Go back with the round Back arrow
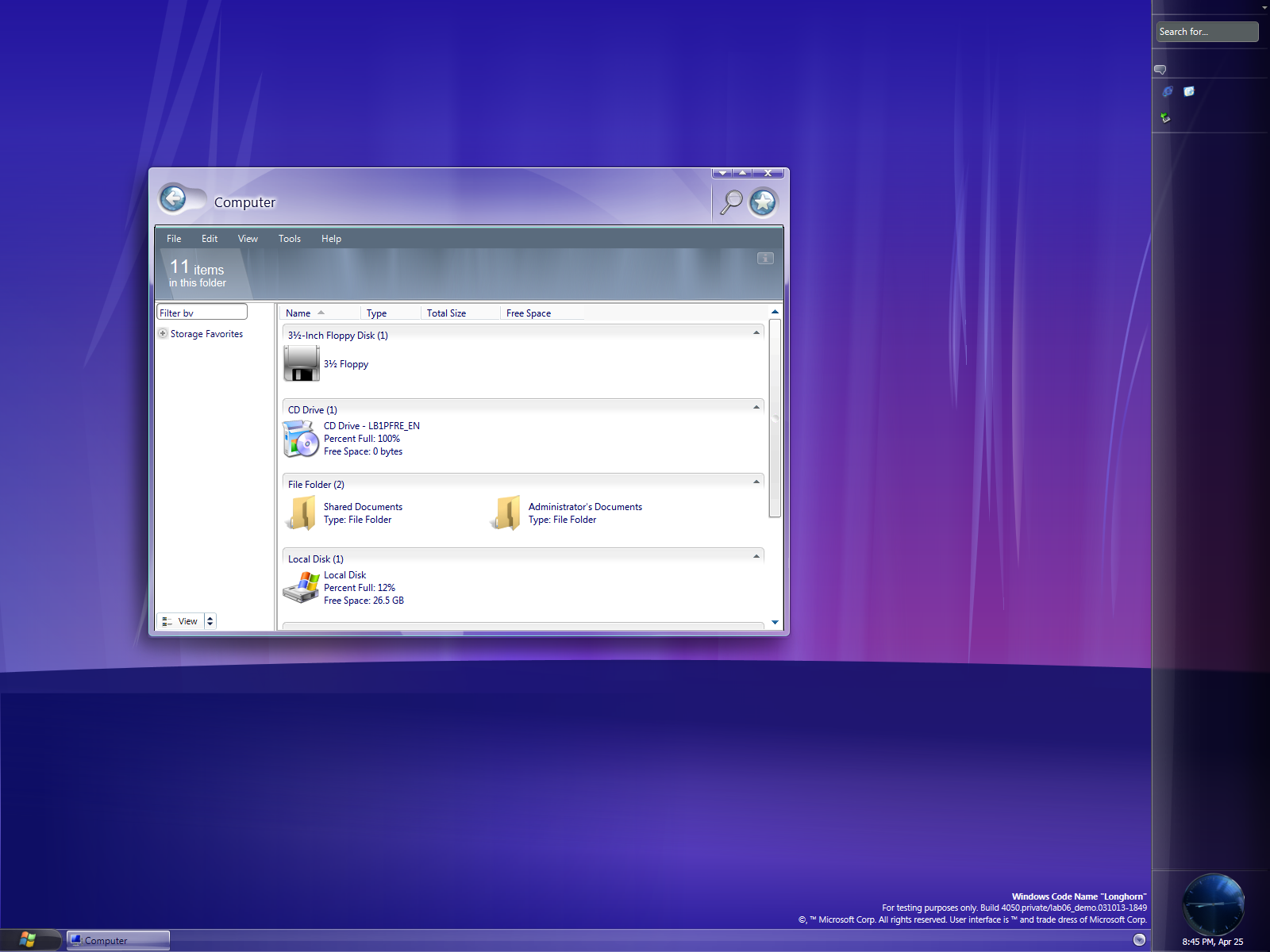Viewport: 1270px width, 952px height. [x=173, y=198]
